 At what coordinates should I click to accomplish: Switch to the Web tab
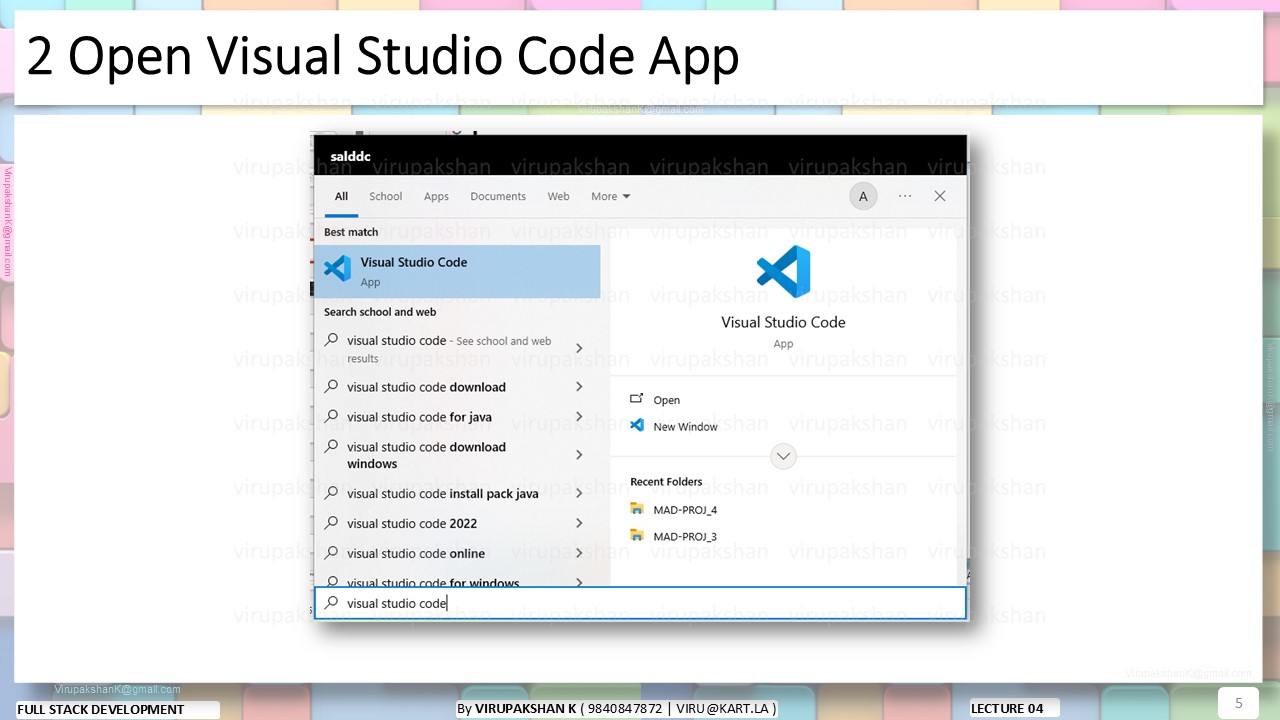[x=558, y=197]
